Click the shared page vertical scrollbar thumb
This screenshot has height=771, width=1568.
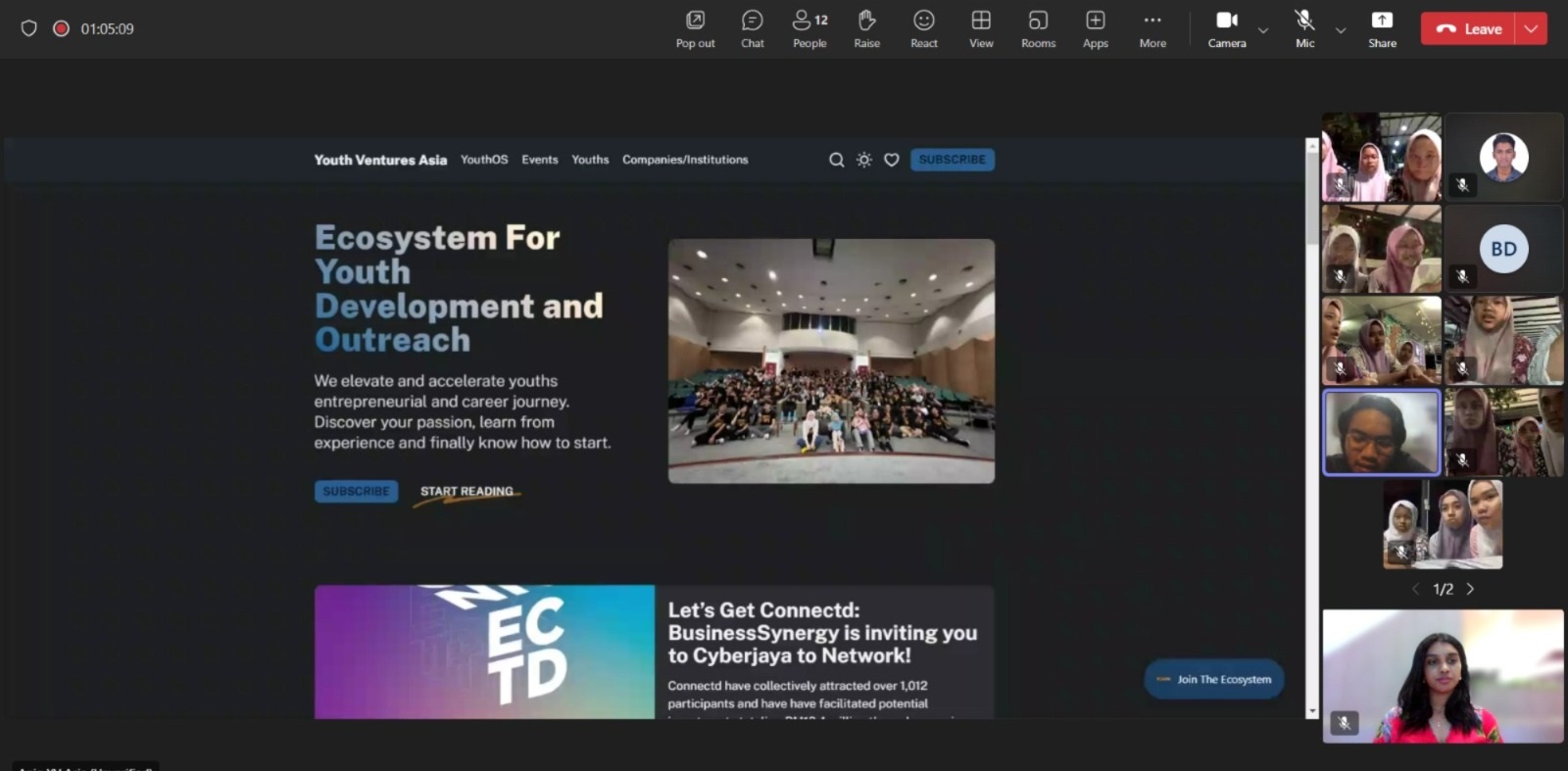1312,199
